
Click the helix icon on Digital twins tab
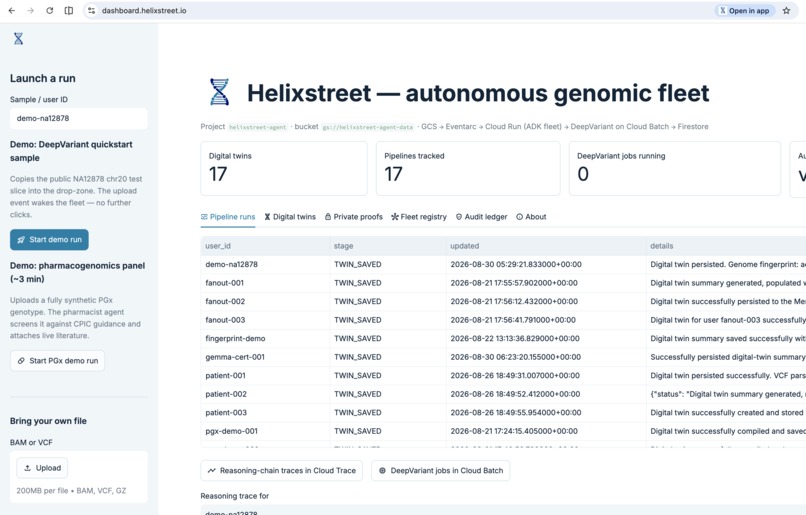tap(267, 217)
